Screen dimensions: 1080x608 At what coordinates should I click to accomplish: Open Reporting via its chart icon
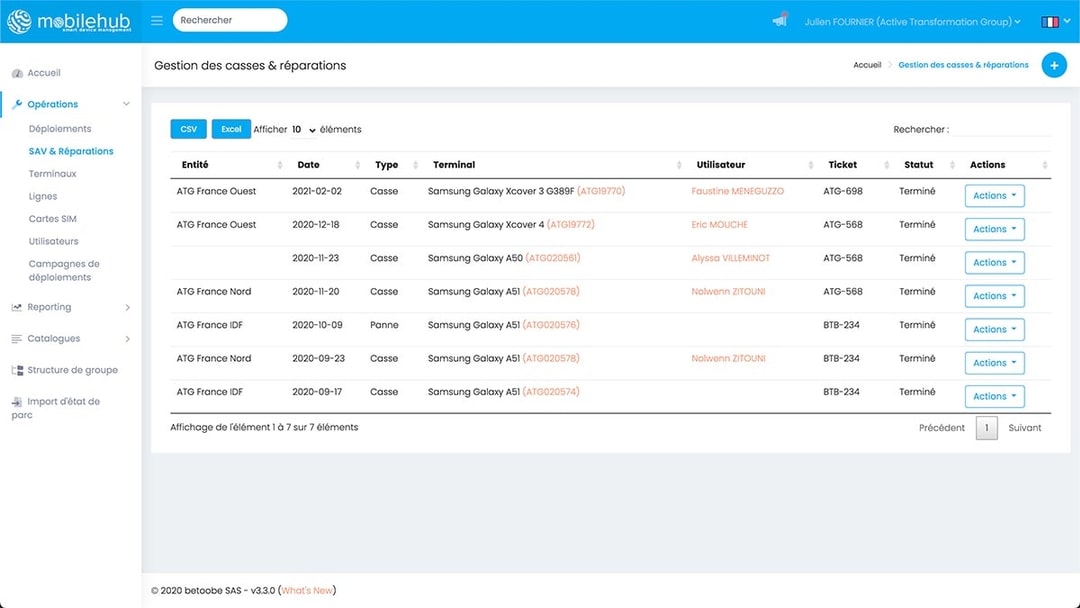[x=17, y=307]
